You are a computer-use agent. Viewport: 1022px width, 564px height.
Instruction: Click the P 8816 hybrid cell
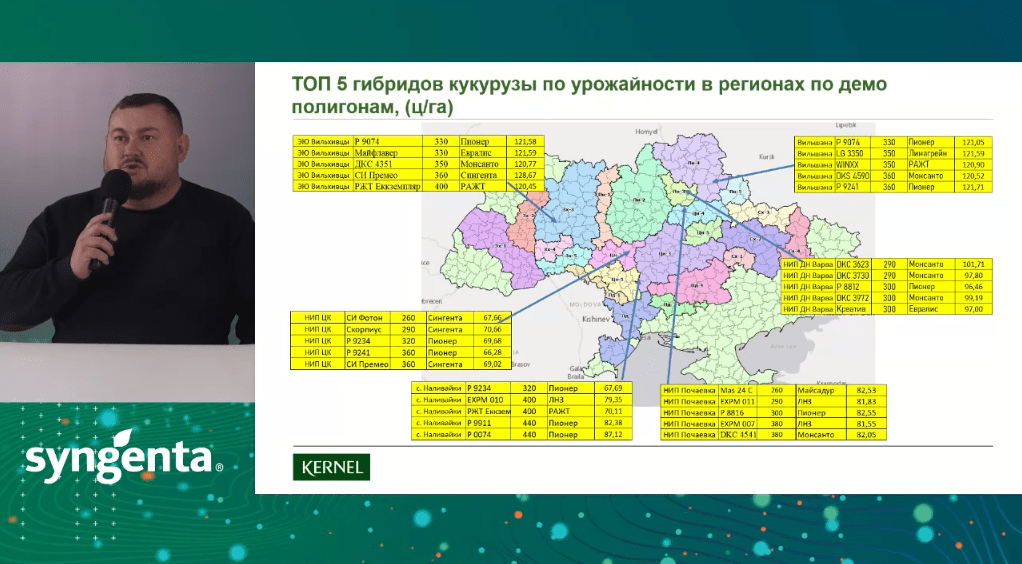point(738,413)
